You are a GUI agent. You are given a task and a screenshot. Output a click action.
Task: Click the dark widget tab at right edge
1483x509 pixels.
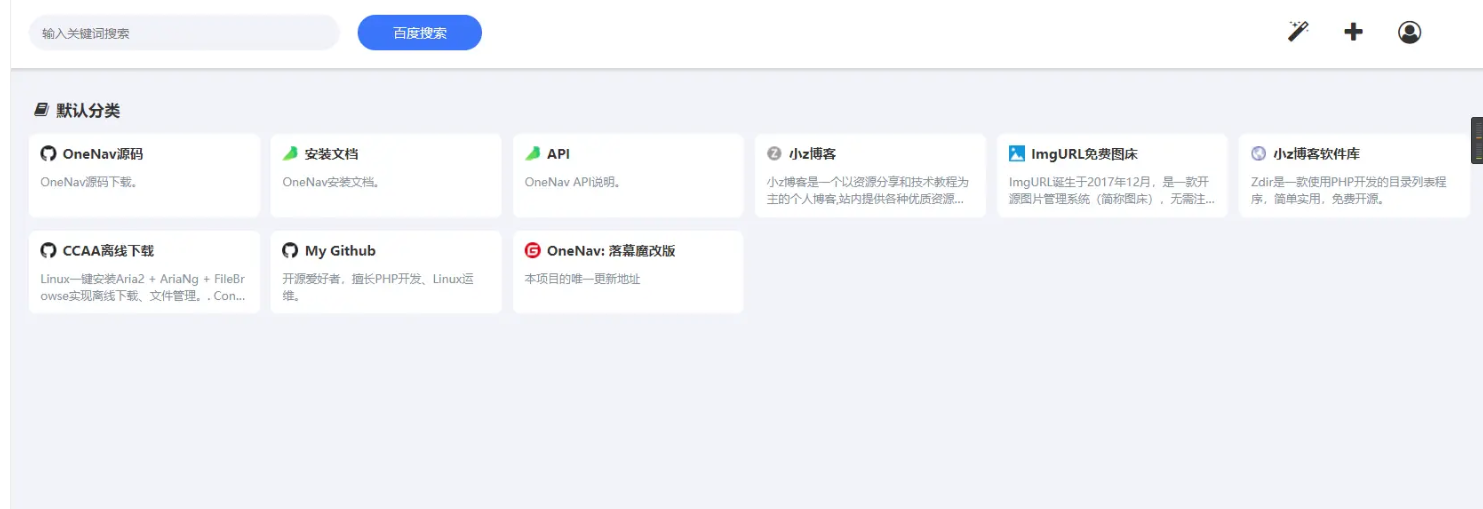point(1477,140)
